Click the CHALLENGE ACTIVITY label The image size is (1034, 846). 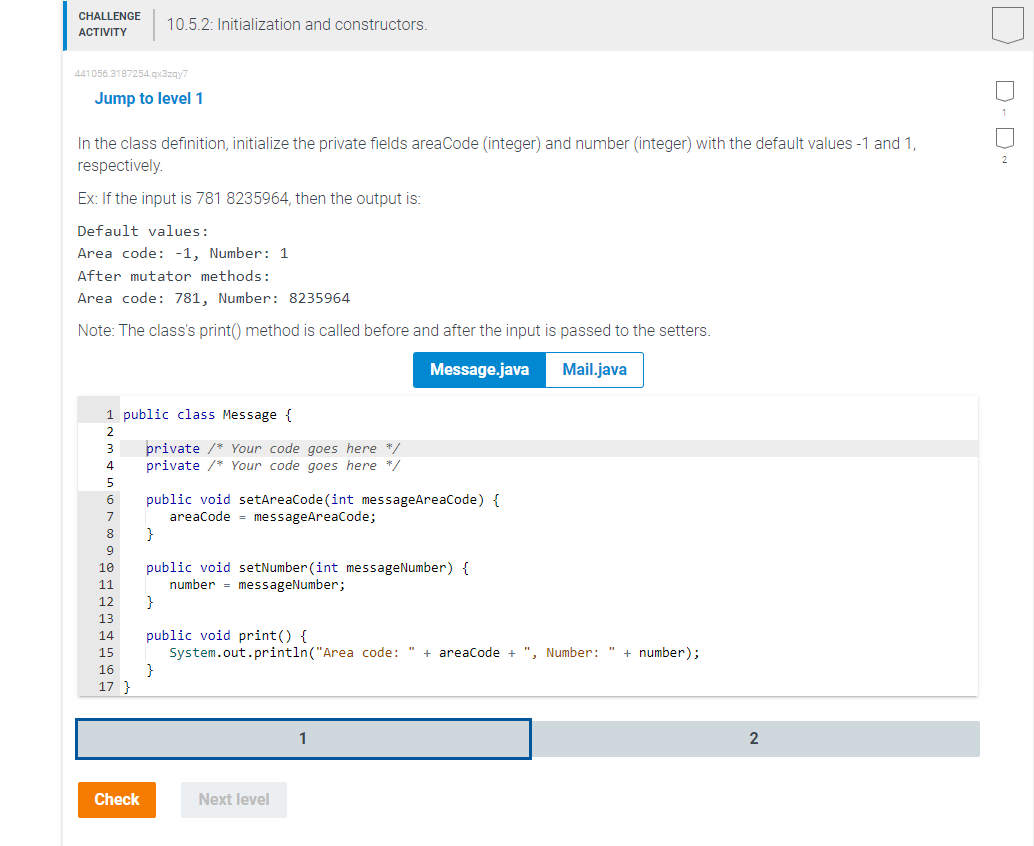109,22
